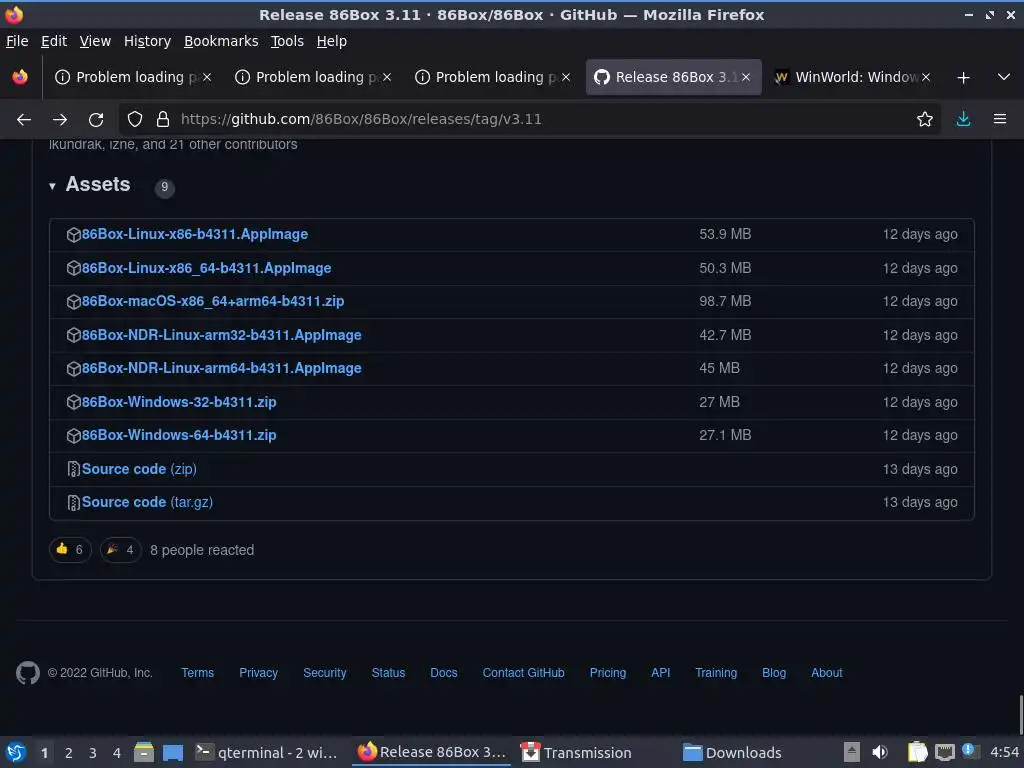
Task: Go forward to the next page
Action: tap(59, 120)
